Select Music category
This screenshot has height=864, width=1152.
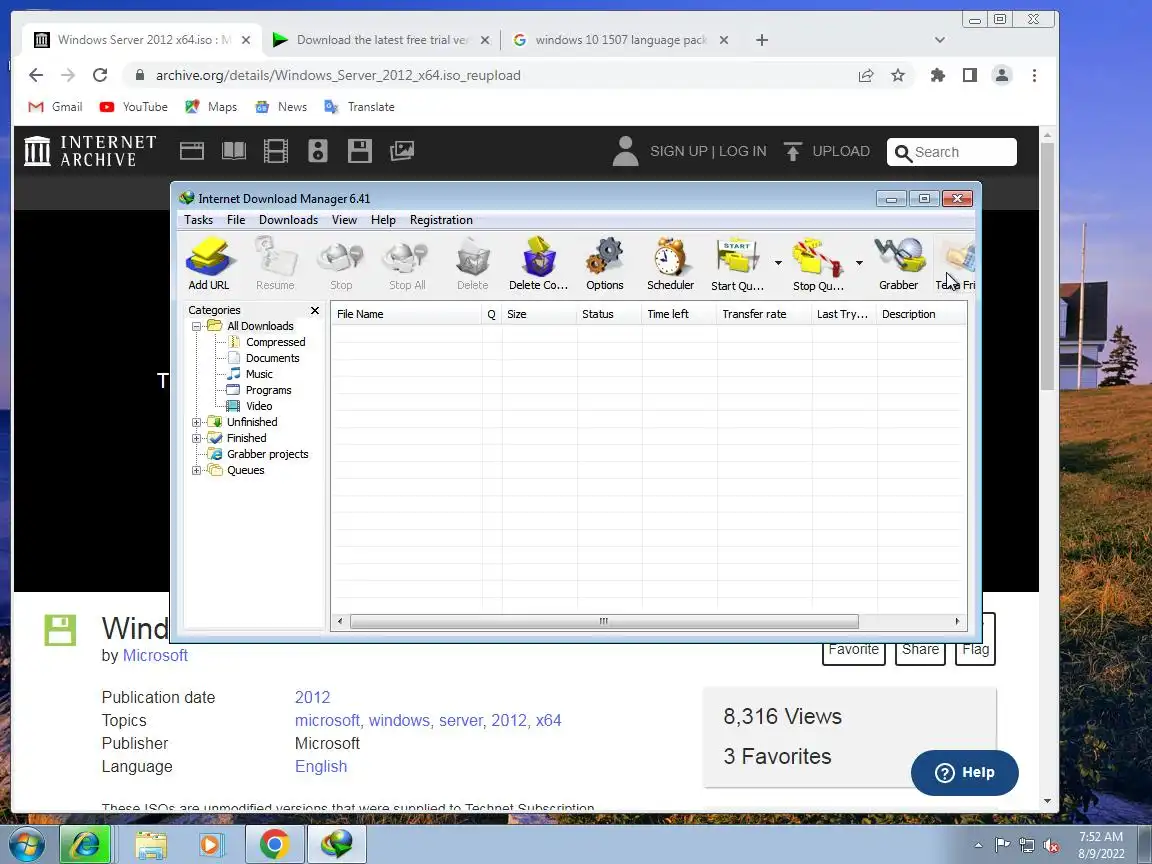(259, 374)
